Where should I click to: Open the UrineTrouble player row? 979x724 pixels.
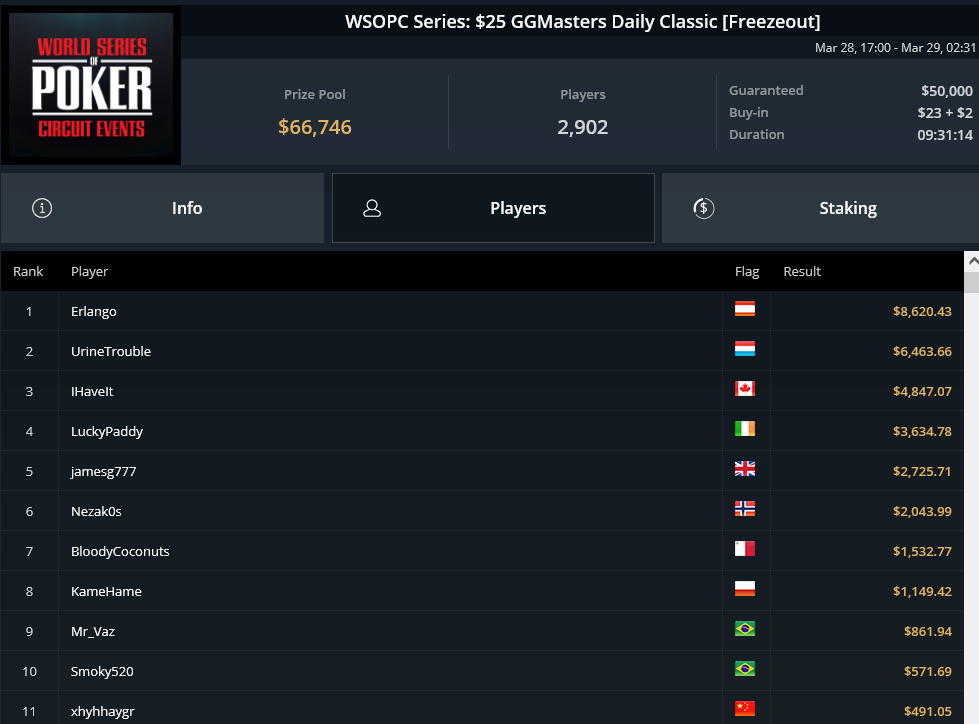(x=482, y=351)
